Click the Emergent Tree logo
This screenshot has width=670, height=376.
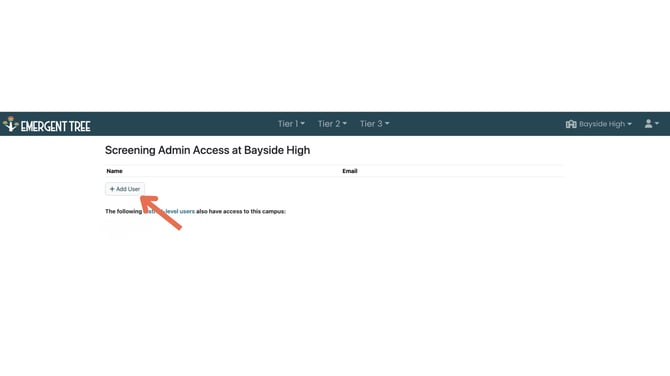point(47,124)
